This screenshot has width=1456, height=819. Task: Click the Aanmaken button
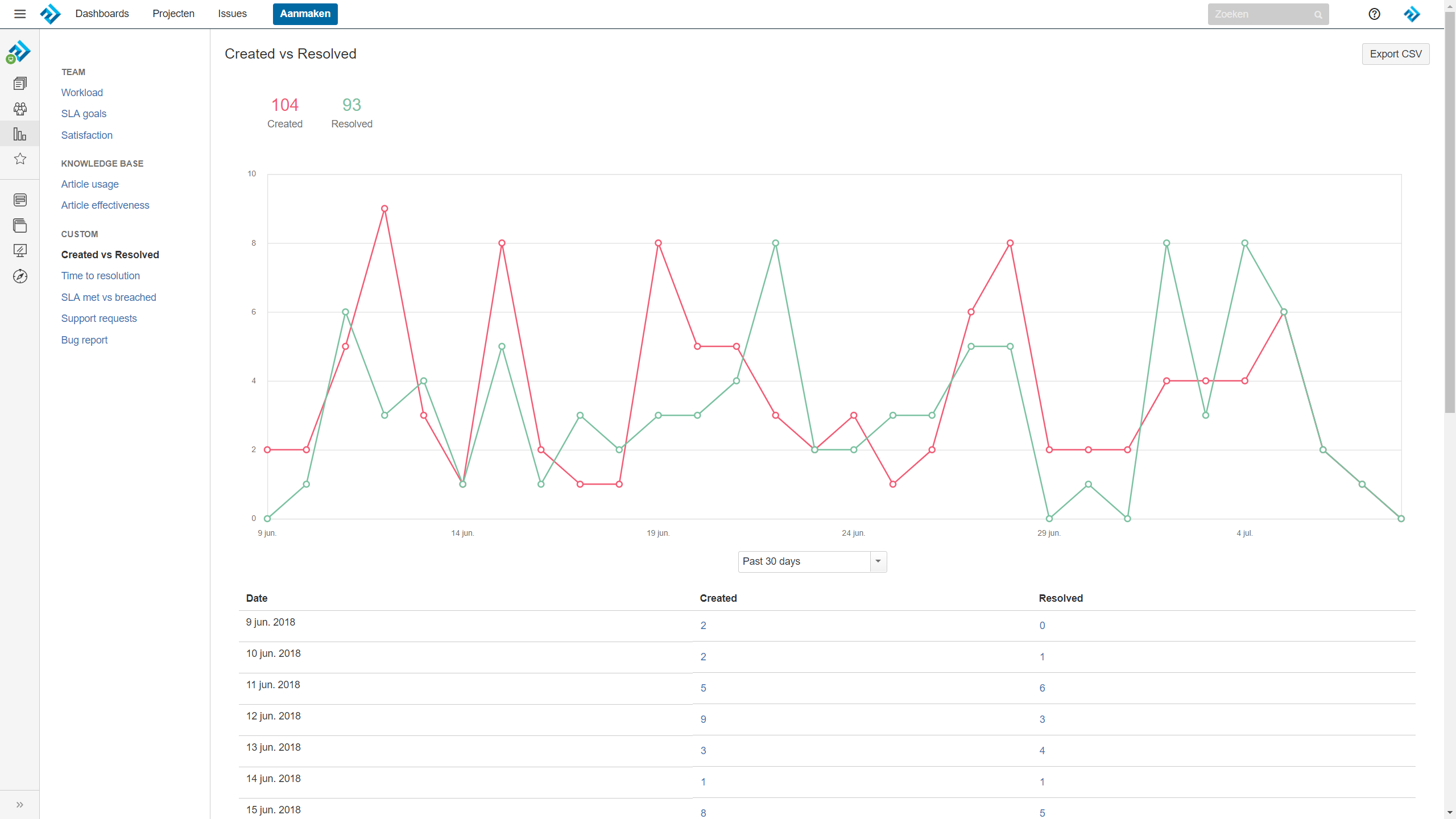coord(305,14)
